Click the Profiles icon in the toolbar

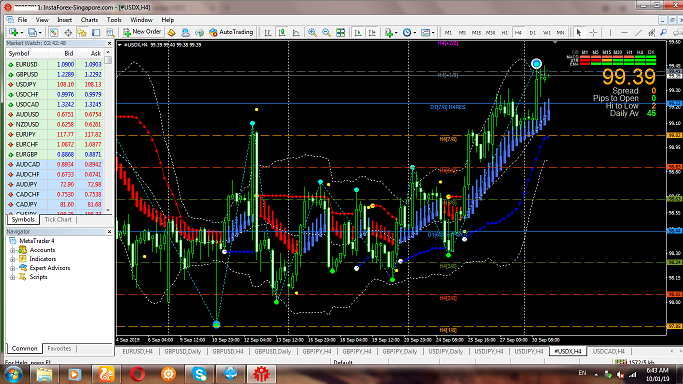pos(31,33)
